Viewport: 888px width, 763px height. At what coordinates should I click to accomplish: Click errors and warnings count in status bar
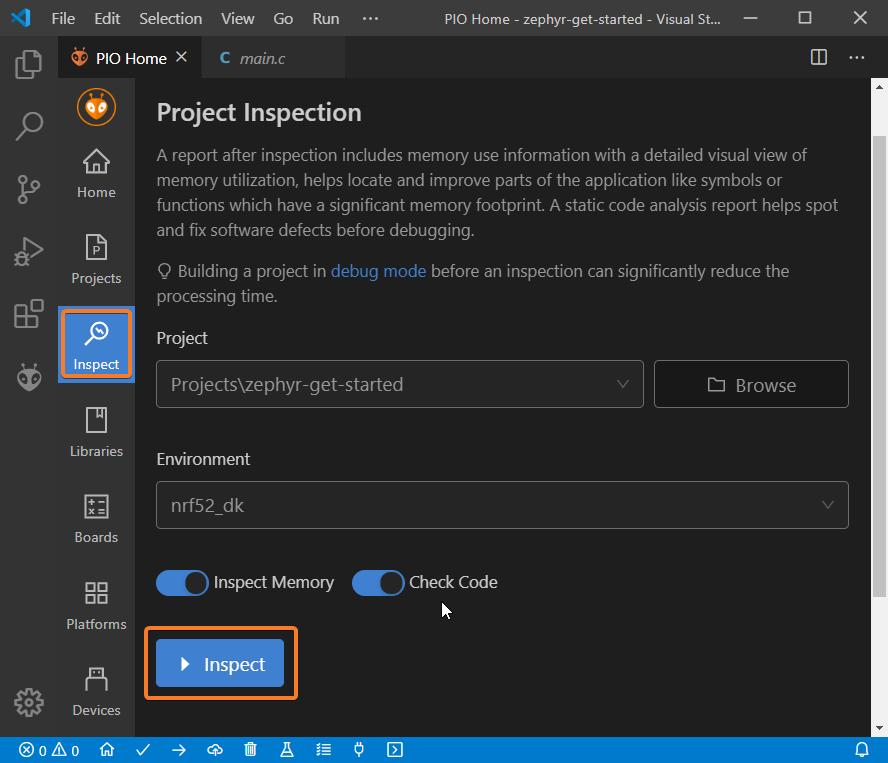[49, 750]
